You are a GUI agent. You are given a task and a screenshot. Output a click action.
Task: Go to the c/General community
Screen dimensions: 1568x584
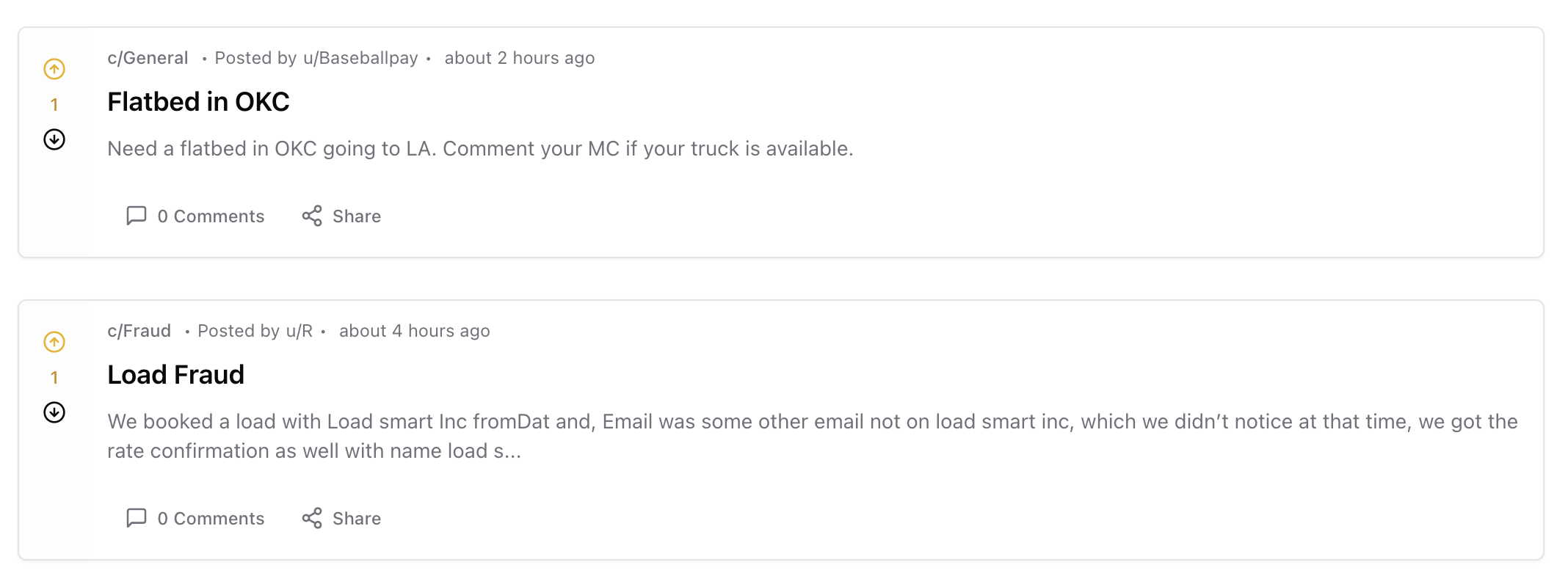coord(148,58)
